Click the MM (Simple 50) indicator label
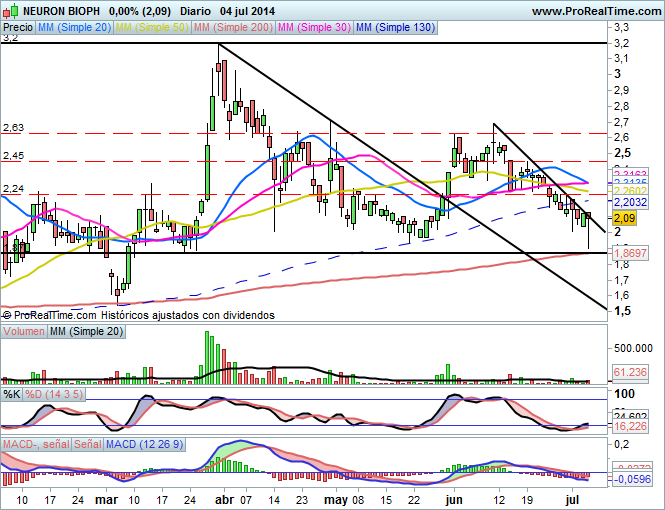The width and height of the screenshot is (665, 510). pos(151,29)
